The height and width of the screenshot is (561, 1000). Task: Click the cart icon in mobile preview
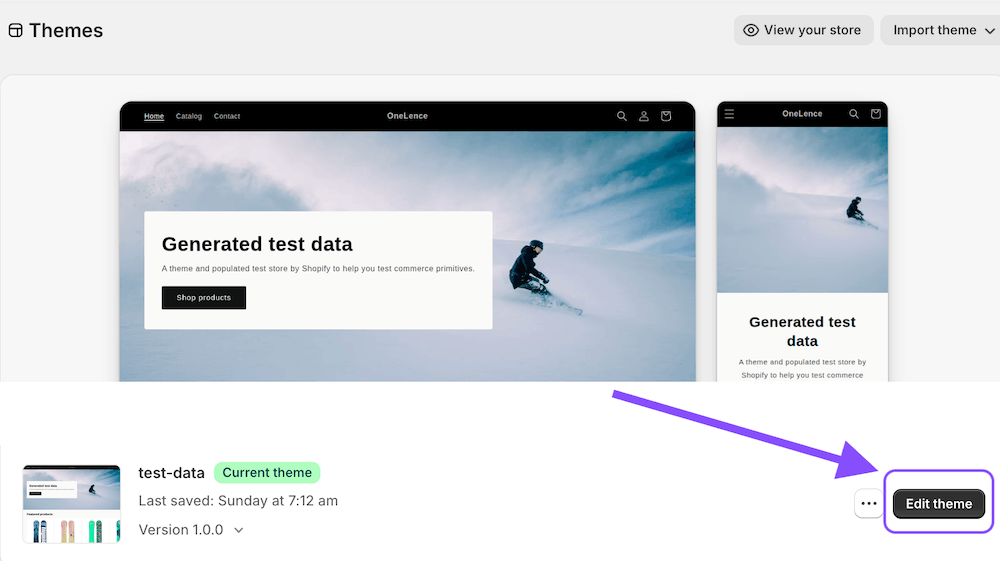pos(876,114)
